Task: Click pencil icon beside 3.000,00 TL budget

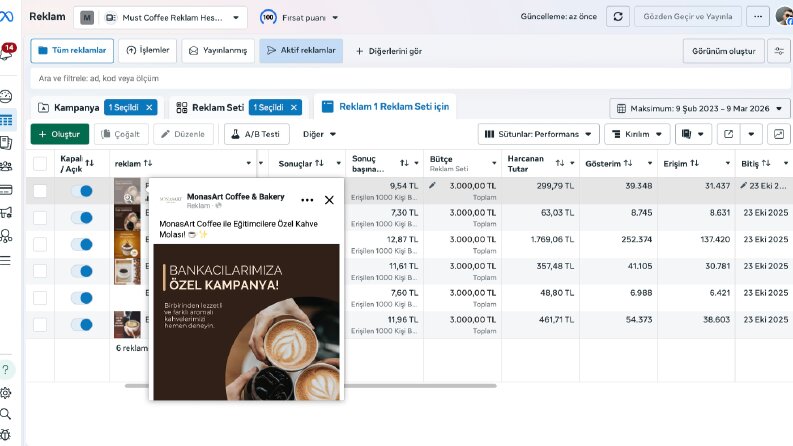Action: coord(432,186)
